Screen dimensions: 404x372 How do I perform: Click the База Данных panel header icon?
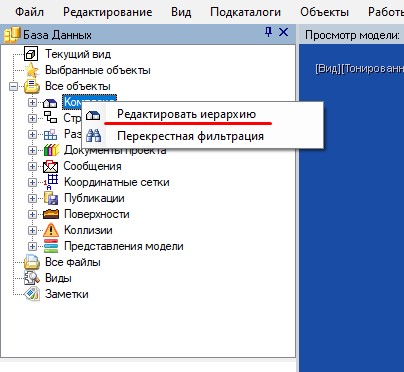tap(12, 35)
